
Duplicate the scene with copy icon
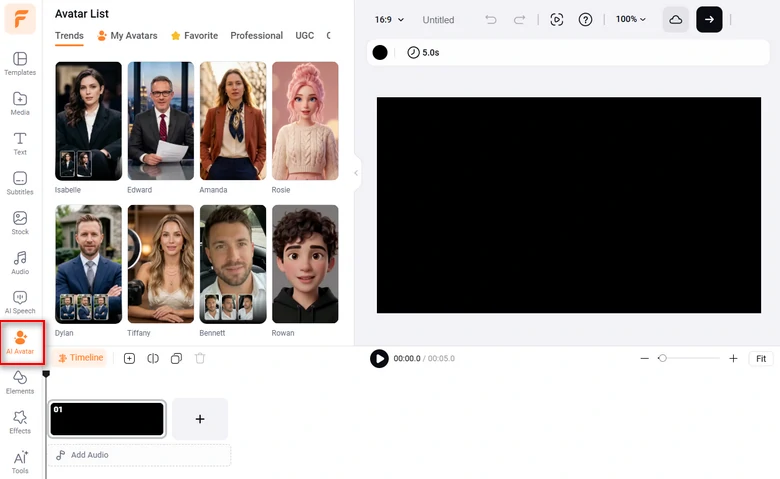[x=176, y=359]
